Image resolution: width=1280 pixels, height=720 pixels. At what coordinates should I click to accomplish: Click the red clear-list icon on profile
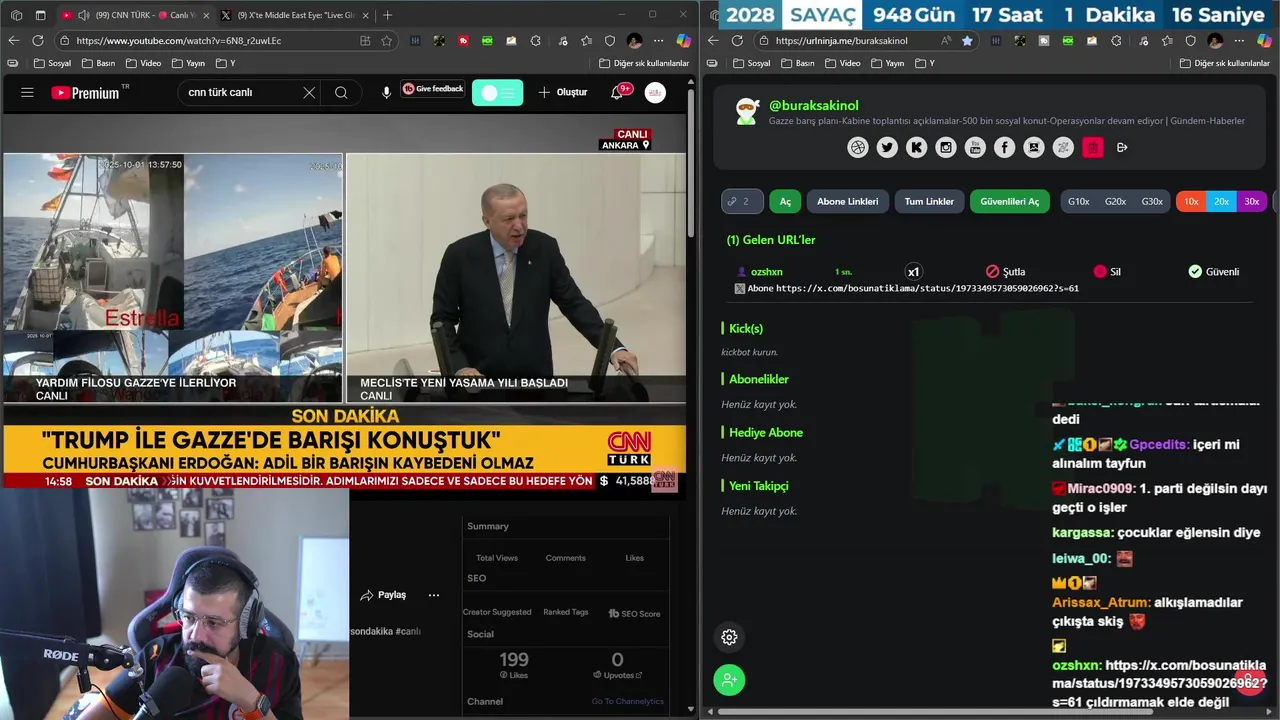1093,147
